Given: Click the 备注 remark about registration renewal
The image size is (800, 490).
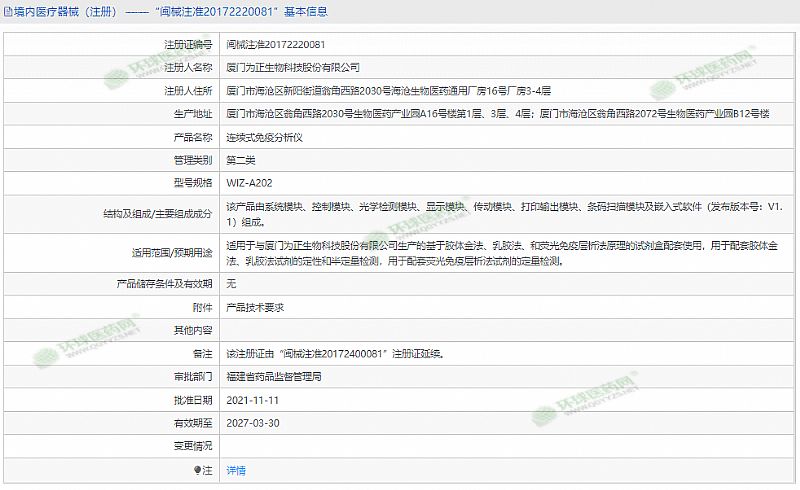Looking at the screenshot, I should pos(334,354).
